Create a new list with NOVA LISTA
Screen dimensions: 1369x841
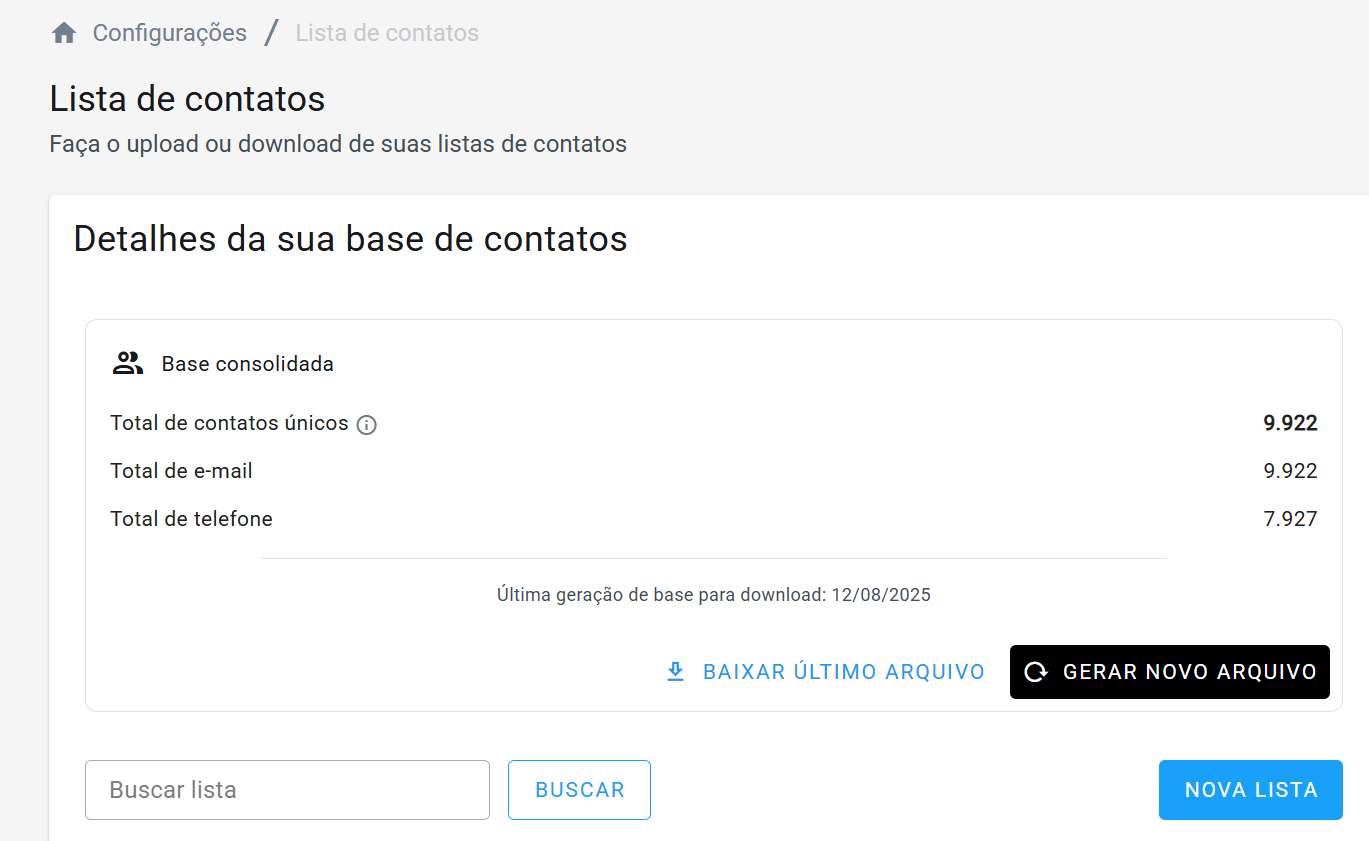1251,790
